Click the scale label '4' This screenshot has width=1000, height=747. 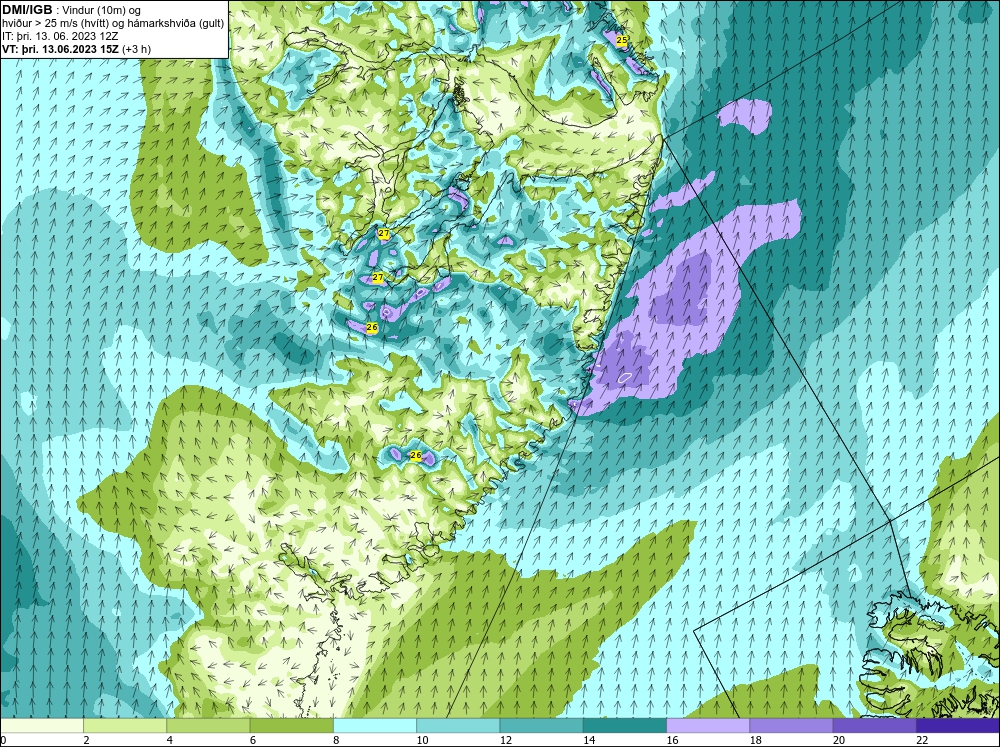[170, 740]
